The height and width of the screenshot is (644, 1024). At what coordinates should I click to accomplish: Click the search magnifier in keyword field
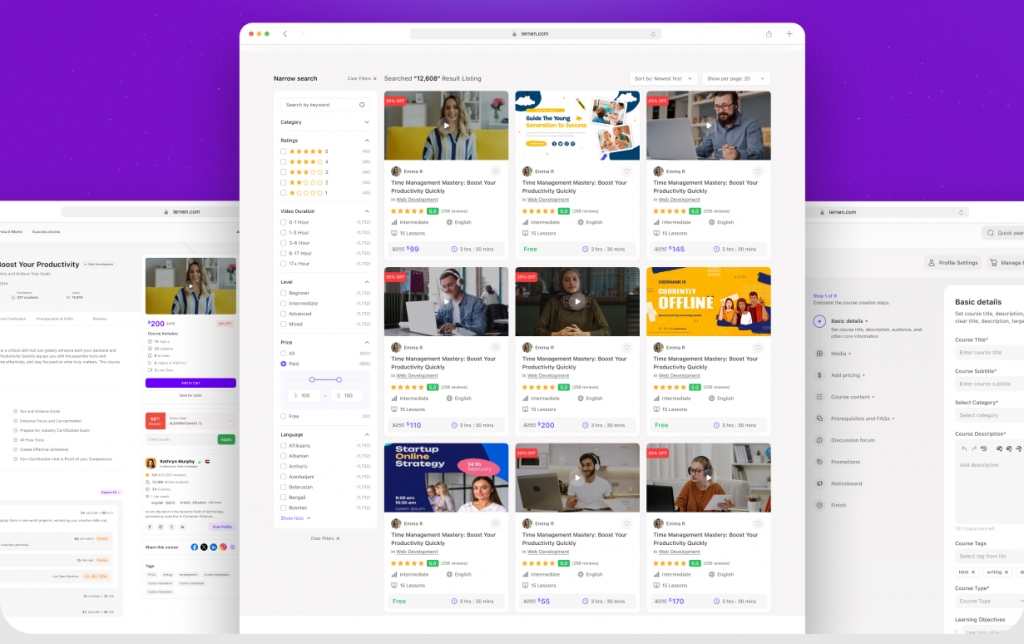[362, 104]
